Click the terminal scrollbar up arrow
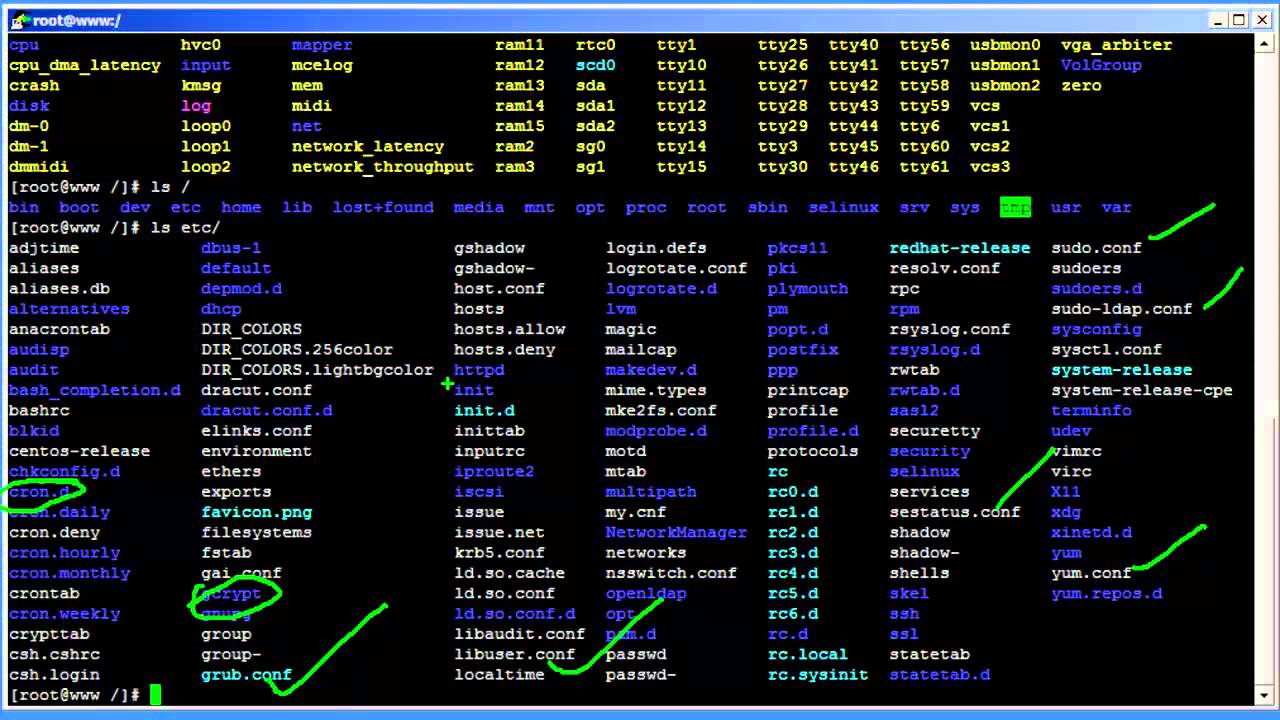The width and height of the screenshot is (1280, 720). tap(1263, 45)
